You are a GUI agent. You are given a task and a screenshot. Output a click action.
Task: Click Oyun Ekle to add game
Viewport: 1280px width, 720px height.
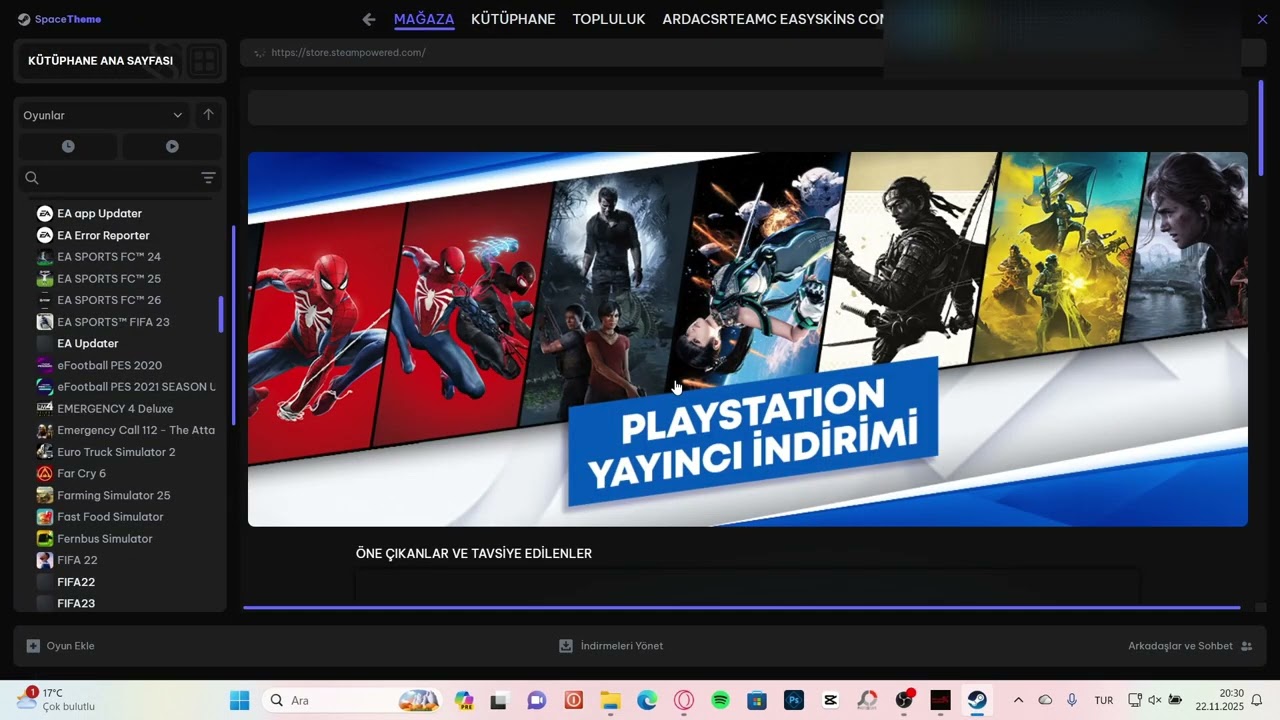(61, 646)
